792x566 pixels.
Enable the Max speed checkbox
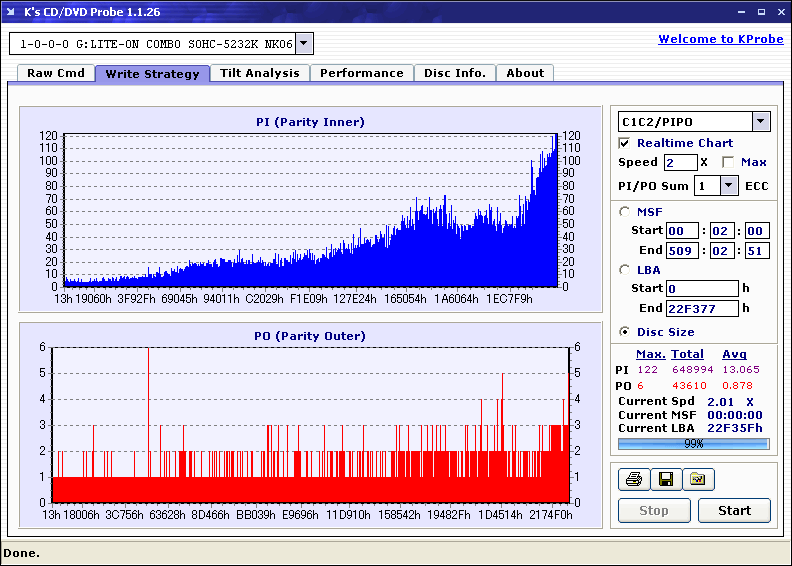728,162
